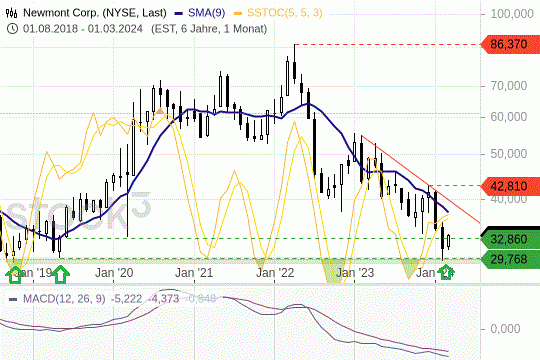Image resolution: width=540 pixels, height=360 pixels.
Task: Click the Jan '22 time axis label
Action: pyautogui.click(x=275, y=273)
